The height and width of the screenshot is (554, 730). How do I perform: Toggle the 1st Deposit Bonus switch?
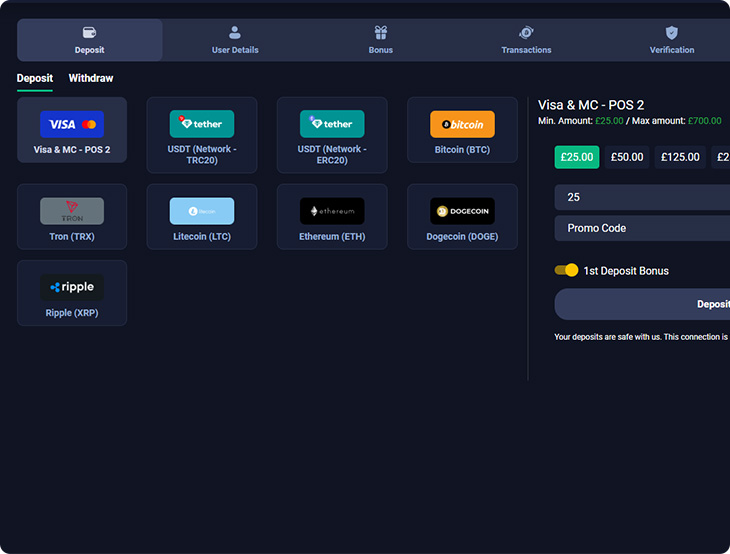566,270
